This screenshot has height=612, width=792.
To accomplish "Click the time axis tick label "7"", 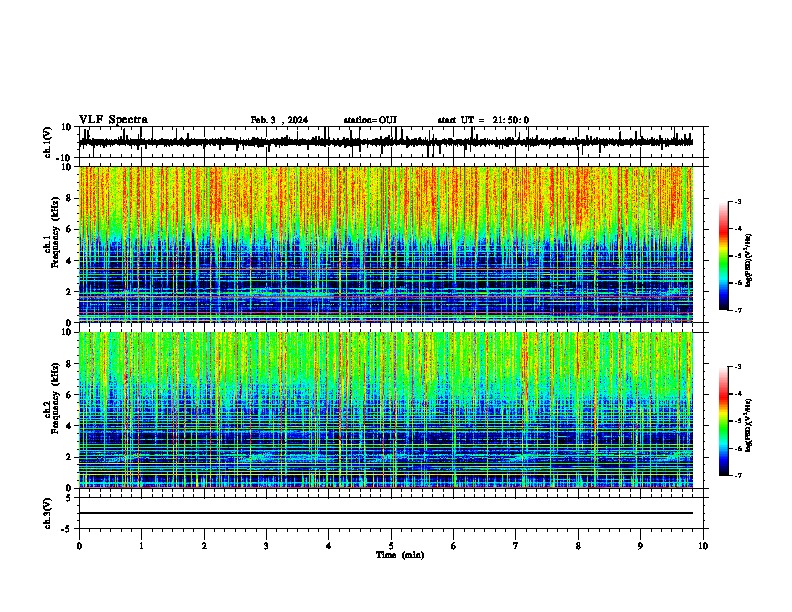I will click(516, 546).
